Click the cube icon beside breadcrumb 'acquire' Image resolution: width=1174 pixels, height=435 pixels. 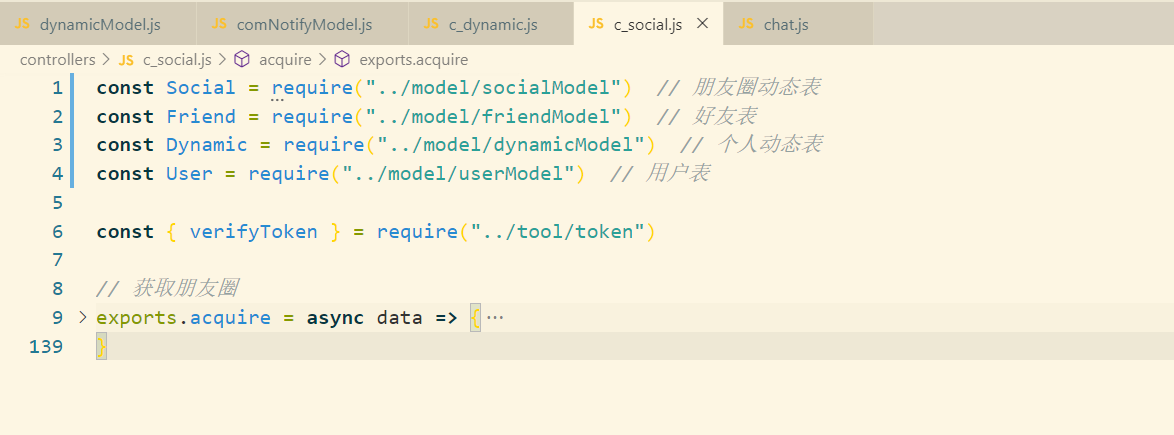pos(242,60)
